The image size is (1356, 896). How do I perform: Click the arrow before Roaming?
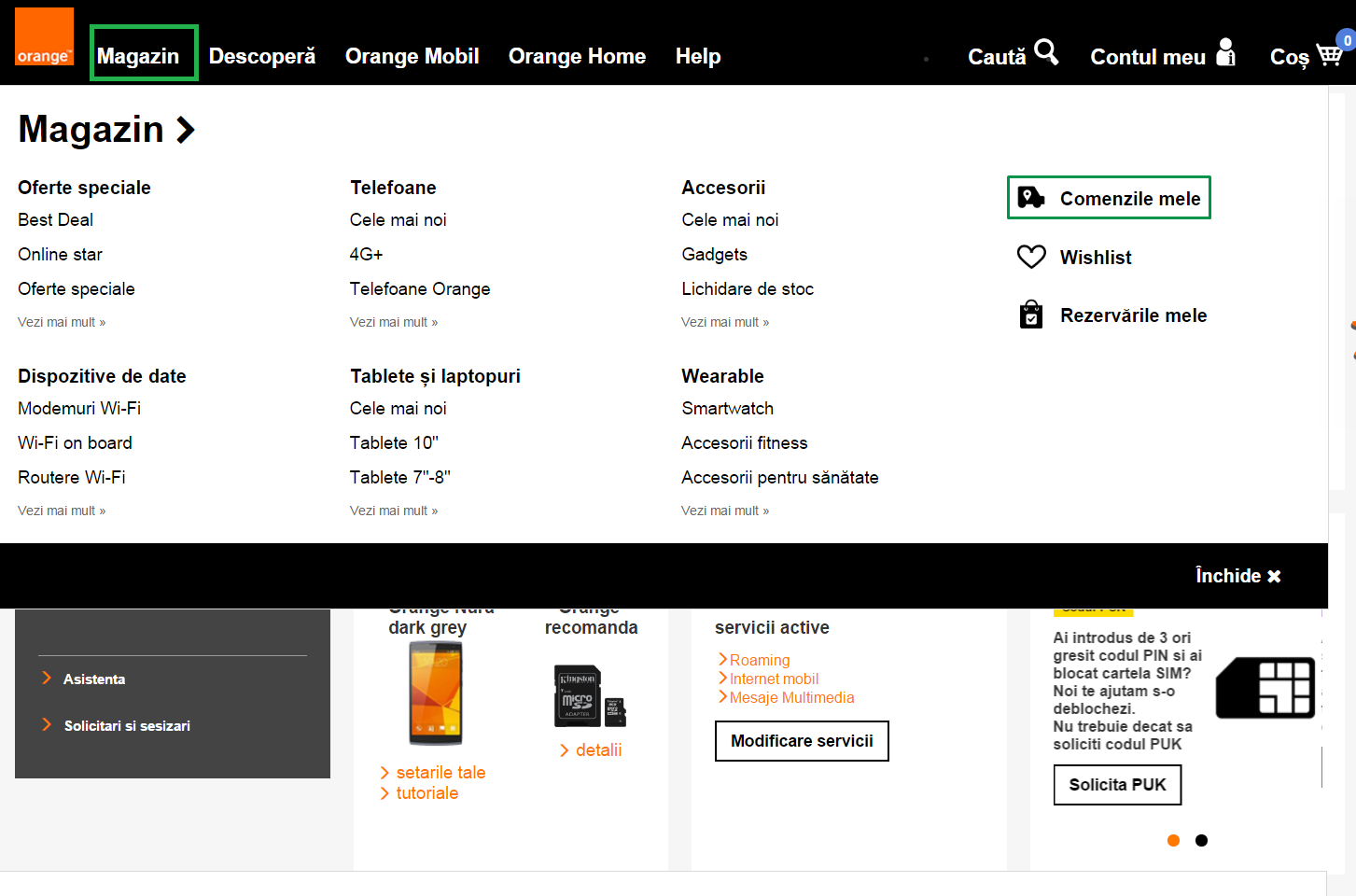722,660
